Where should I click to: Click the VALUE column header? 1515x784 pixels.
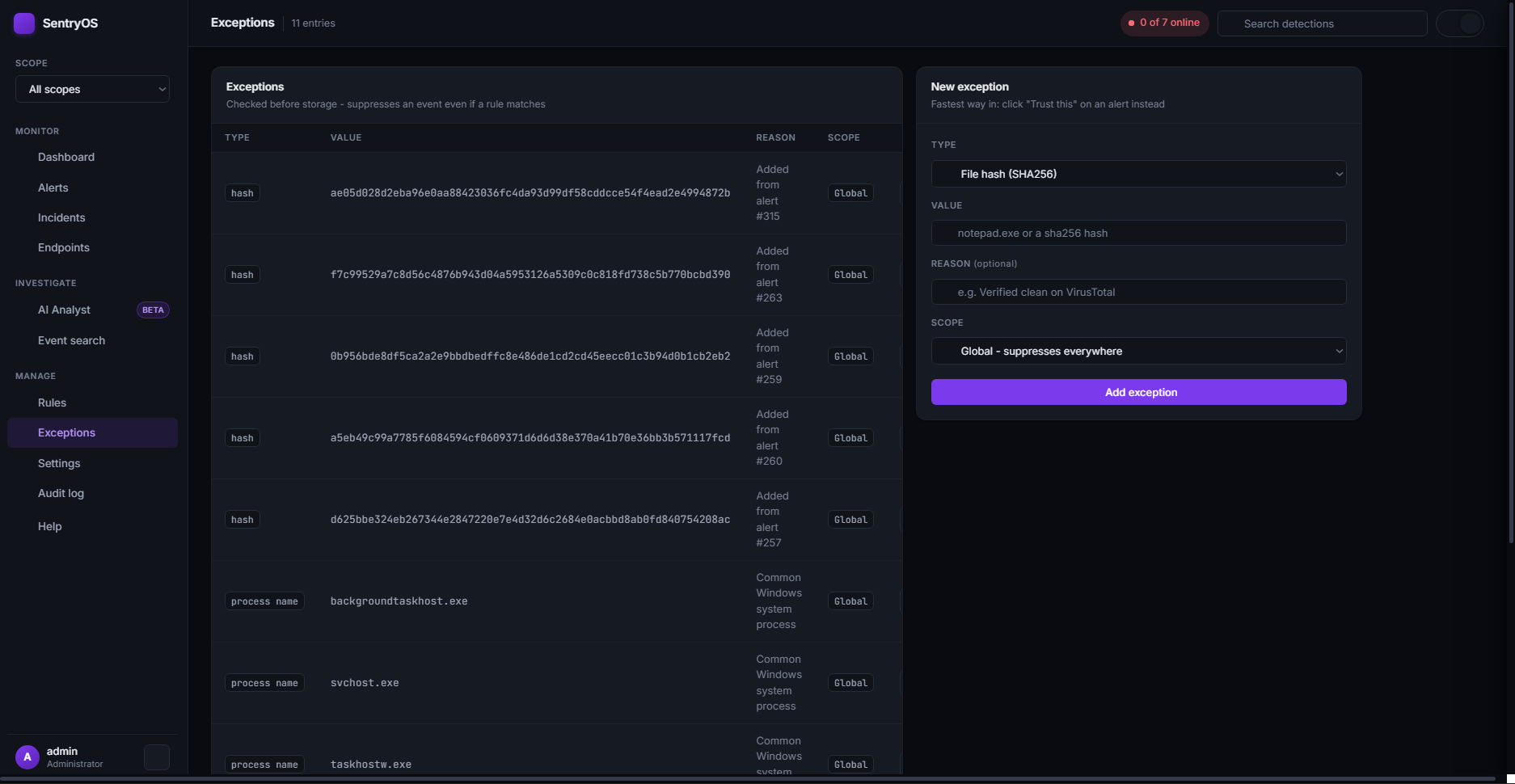[x=346, y=137]
